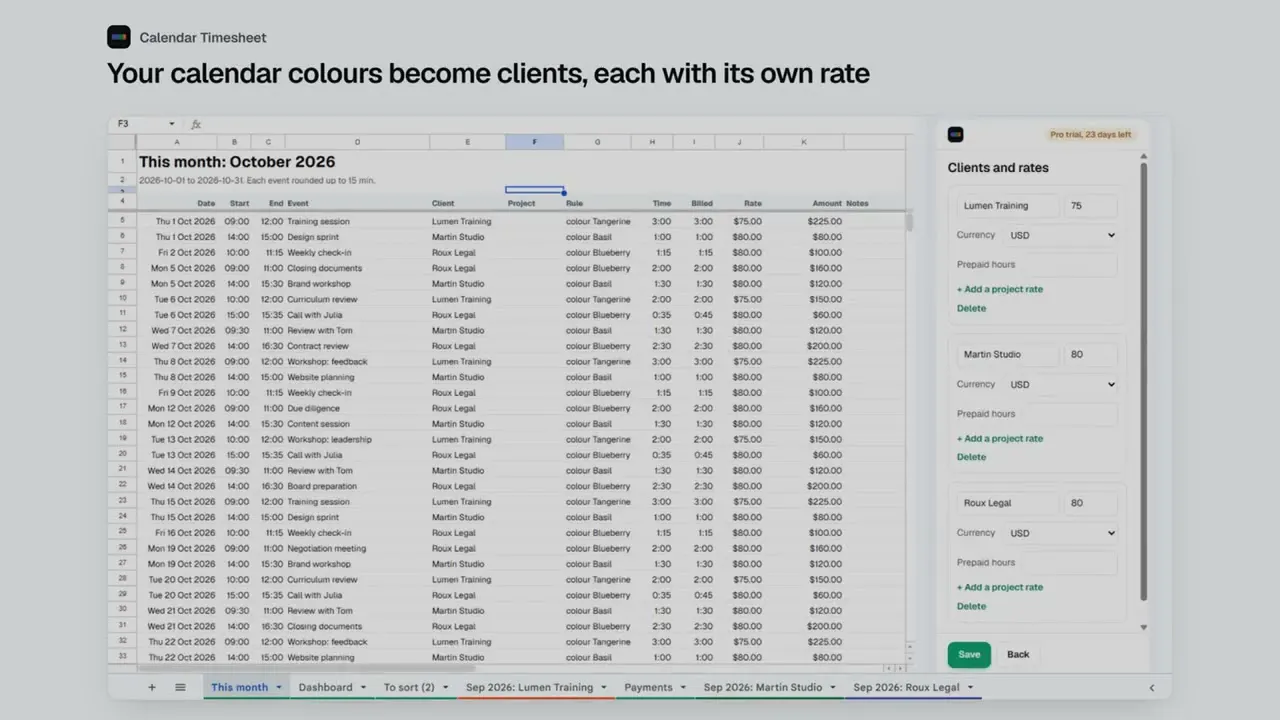Open Currency dropdown for Roux Legal

pyautogui.click(x=1061, y=533)
